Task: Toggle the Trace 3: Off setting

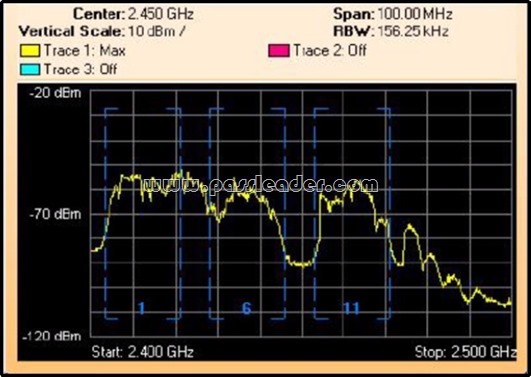Action: tap(81, 69)
